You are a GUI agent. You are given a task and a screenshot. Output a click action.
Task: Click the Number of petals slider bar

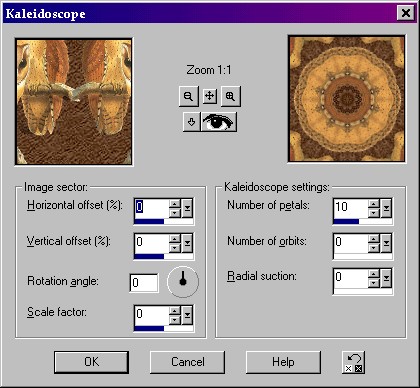click(x=363, y=222)
